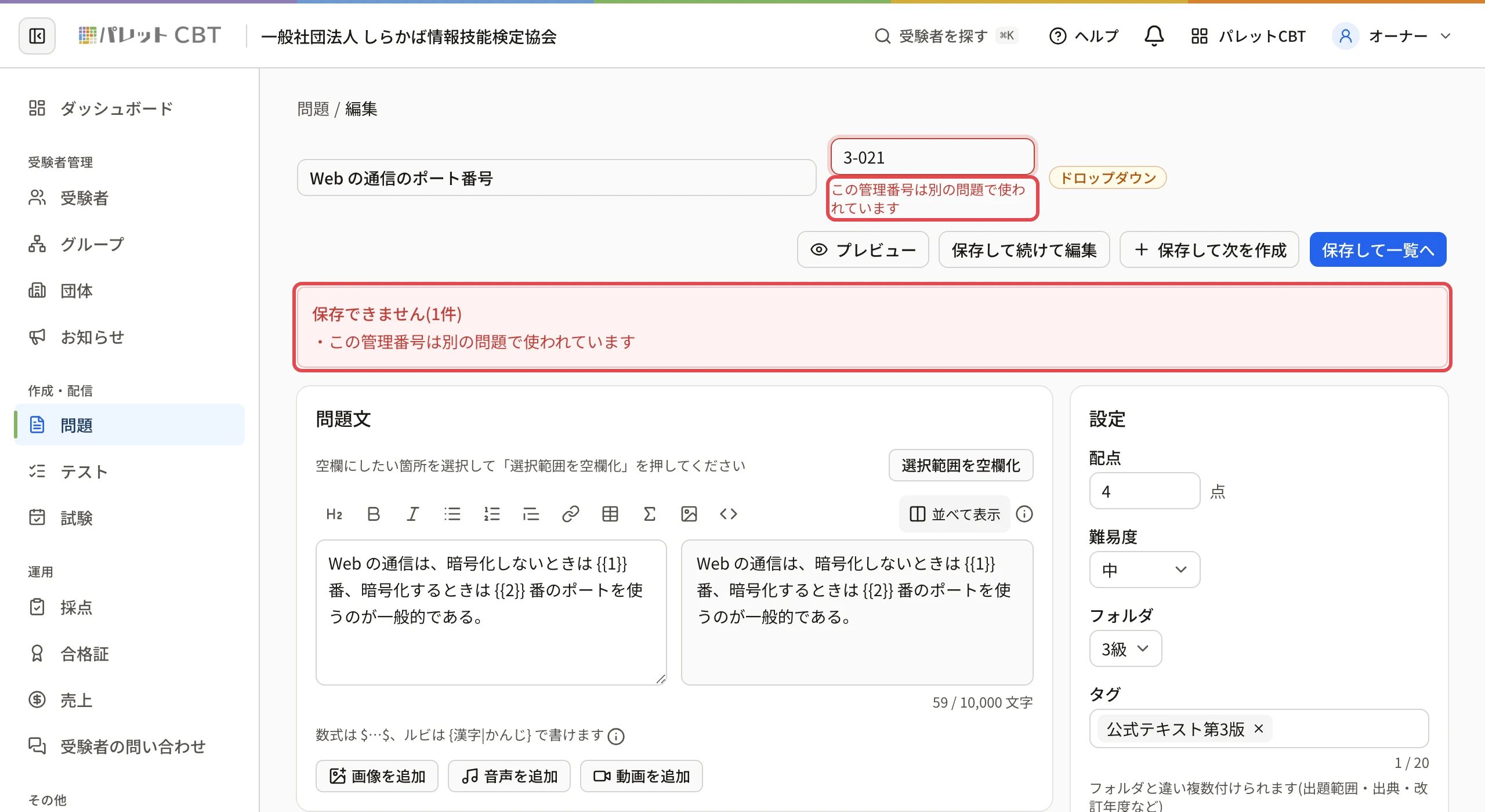This screenshot has height=812, width=1485.
Task: Open 売上 in the sidebar
Action: pyautogui.click(x=129, y=700)
